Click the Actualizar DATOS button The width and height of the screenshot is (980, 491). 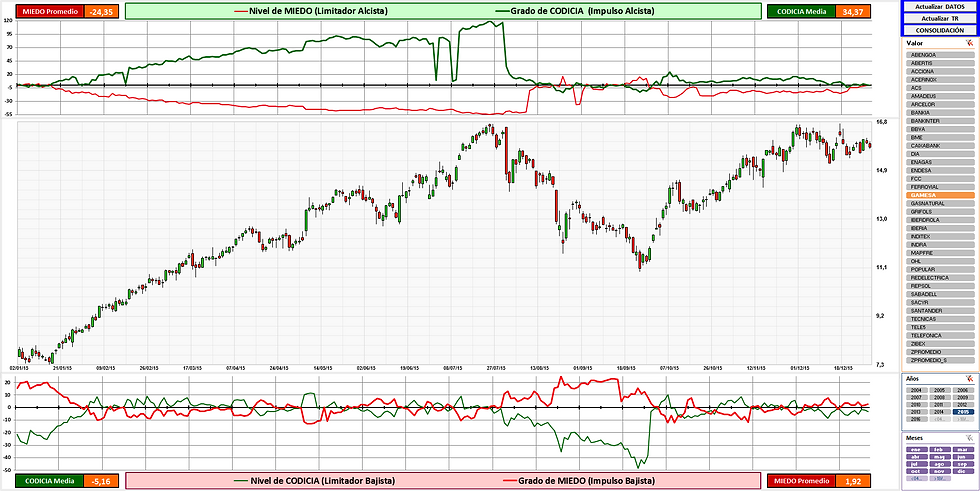(940, 6)
